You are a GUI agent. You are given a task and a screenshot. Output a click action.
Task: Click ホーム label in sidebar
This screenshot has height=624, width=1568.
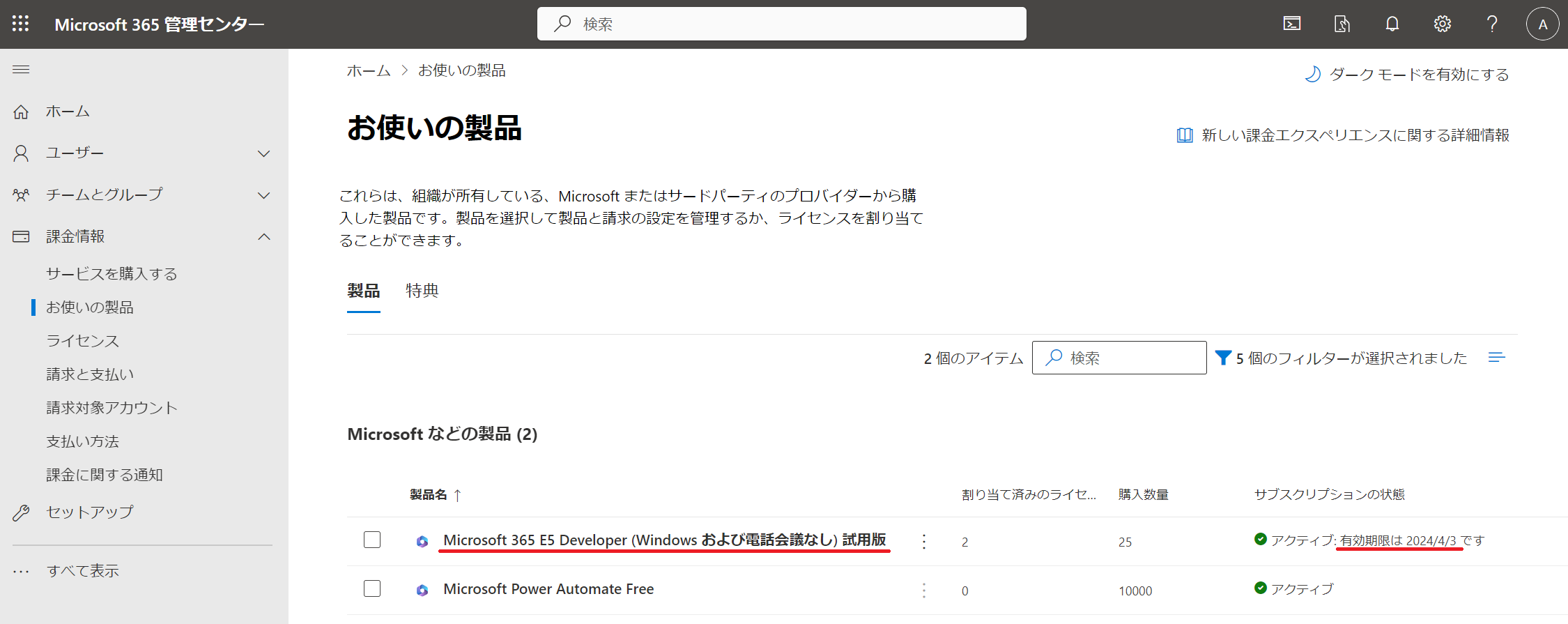pos(68,112)
